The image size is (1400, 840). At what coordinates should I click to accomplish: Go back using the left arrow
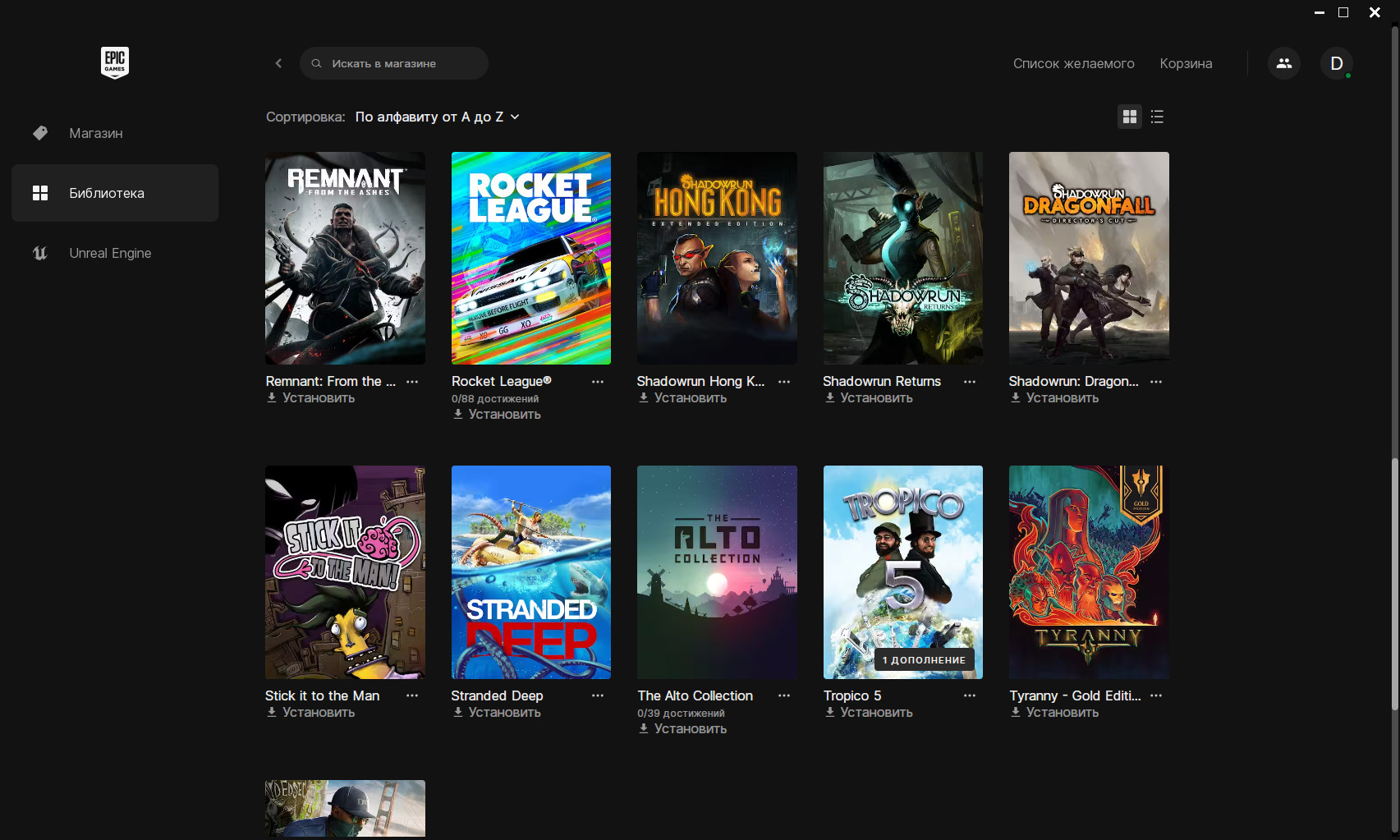pyautogui.click(x=278, y=63)
